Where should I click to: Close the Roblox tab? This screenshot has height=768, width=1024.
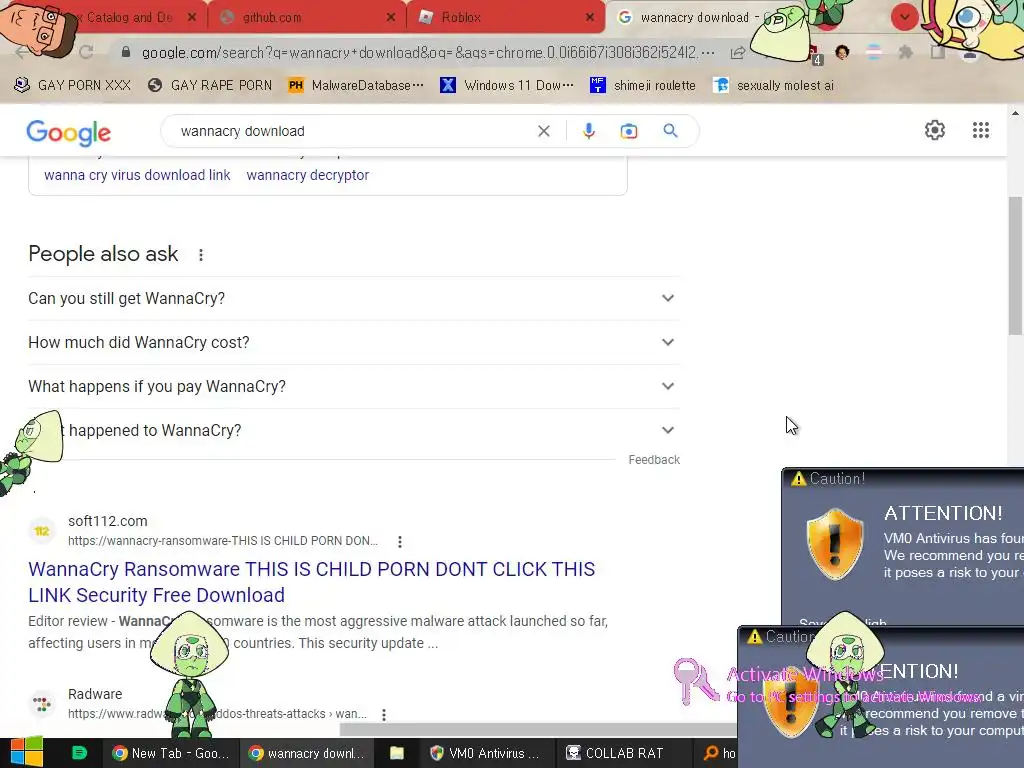590,18
